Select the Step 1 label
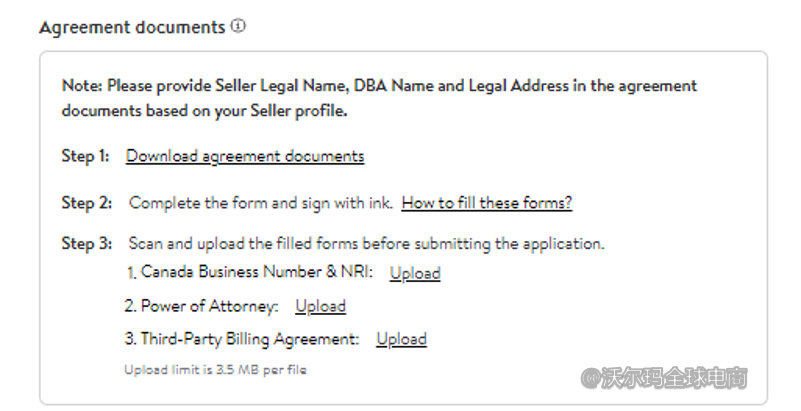The height and width of the screenshot is (411, 801). [86, 156]
